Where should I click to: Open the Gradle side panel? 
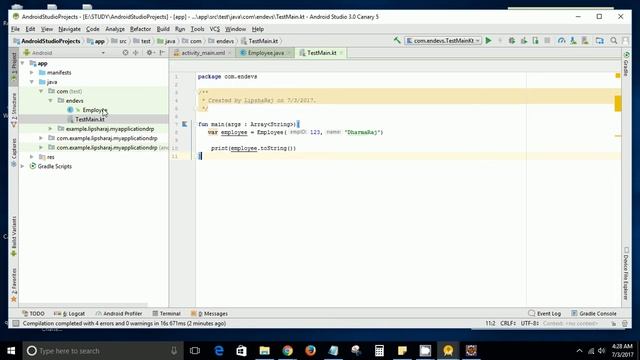point(626,64)
